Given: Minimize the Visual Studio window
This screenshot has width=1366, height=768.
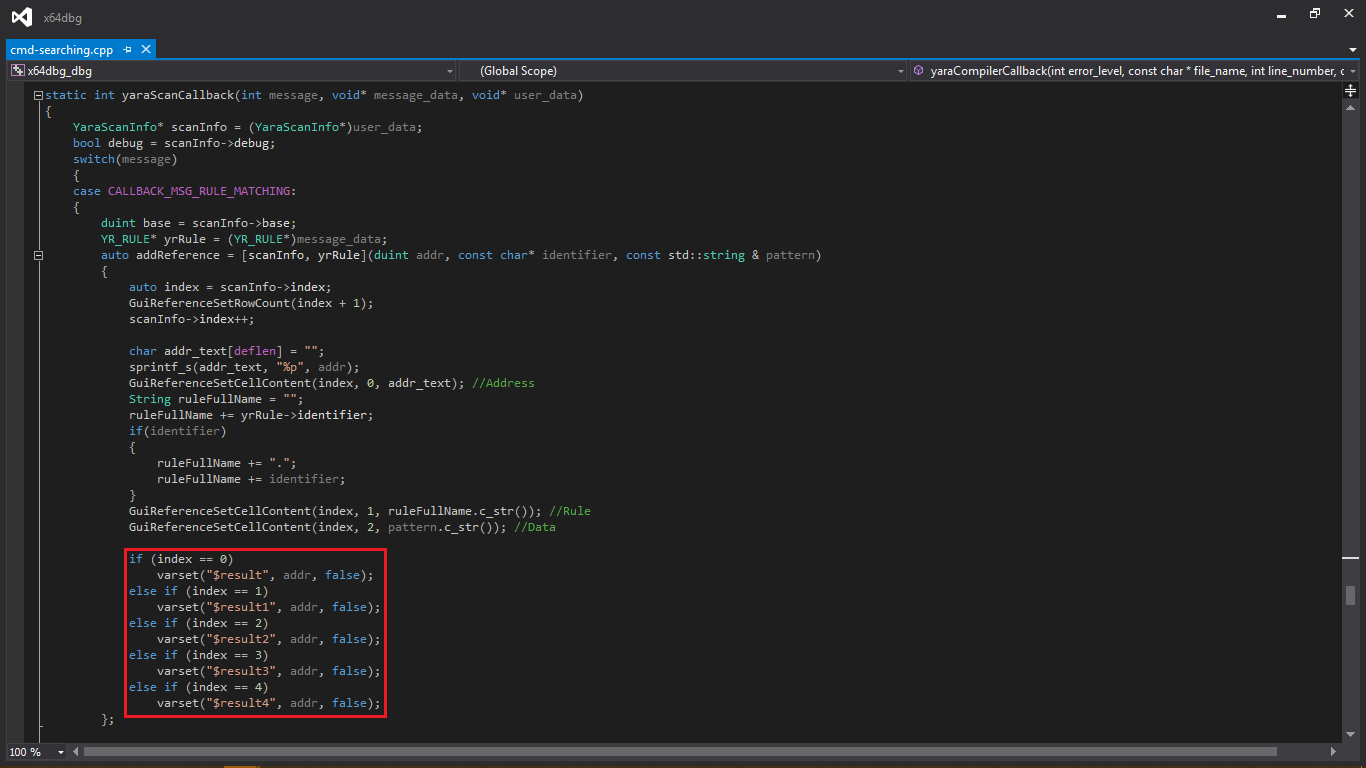Looking at the screenshot, I should coord(1282,14).
